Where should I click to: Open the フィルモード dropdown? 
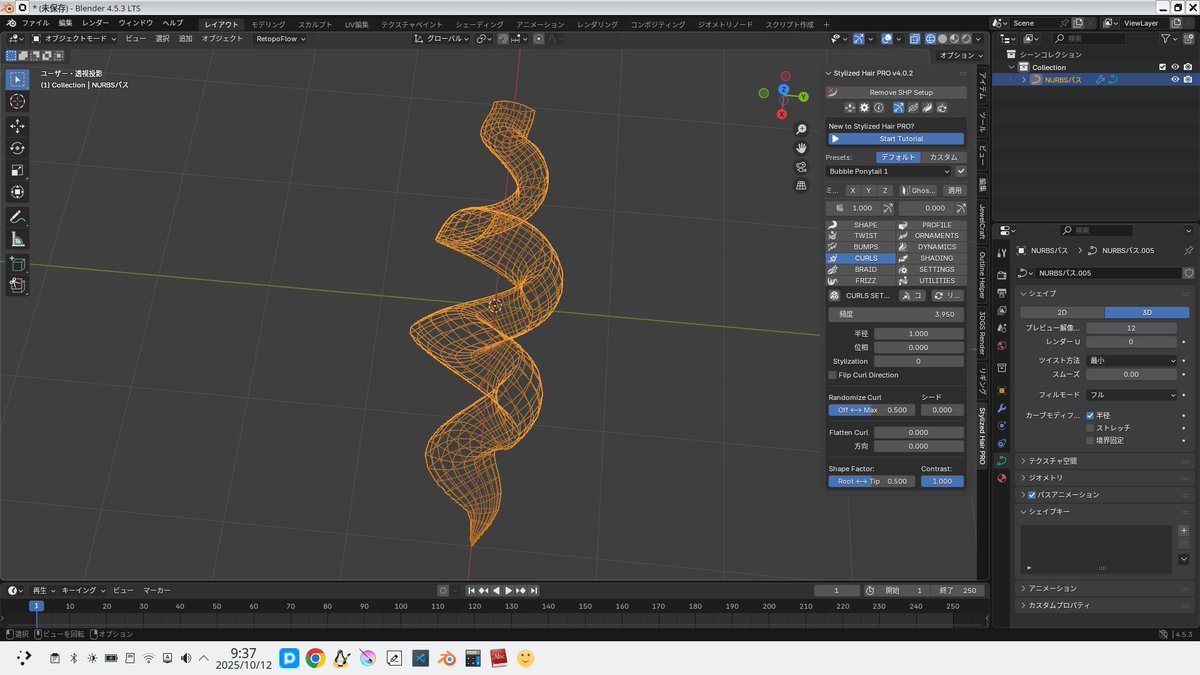point(1131,394)
